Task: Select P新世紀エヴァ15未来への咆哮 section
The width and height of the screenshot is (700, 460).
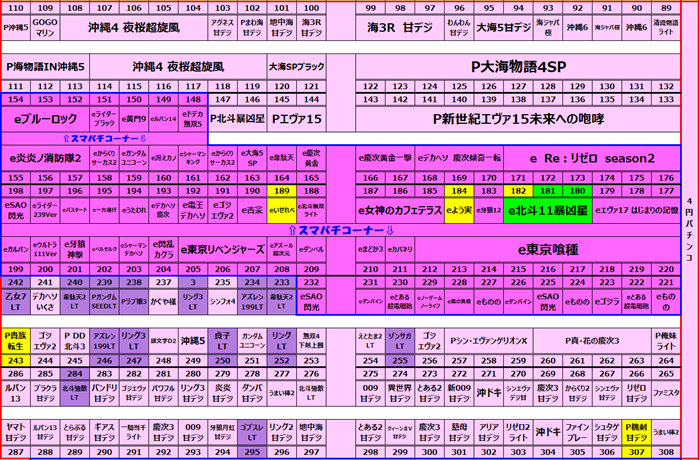Action: point(518,119)
